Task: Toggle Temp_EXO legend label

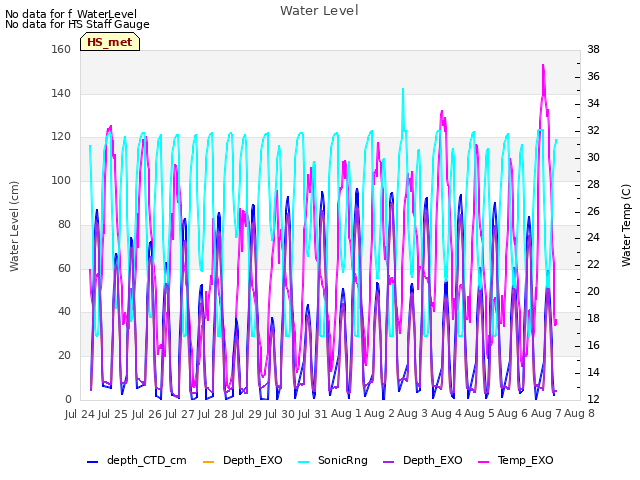Action: click(525, 460)
